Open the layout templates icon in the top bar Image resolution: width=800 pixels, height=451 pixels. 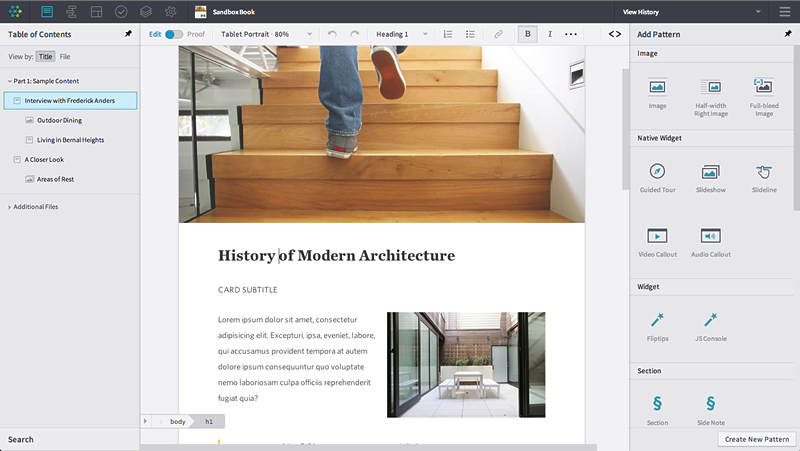[x=96, y=11]
